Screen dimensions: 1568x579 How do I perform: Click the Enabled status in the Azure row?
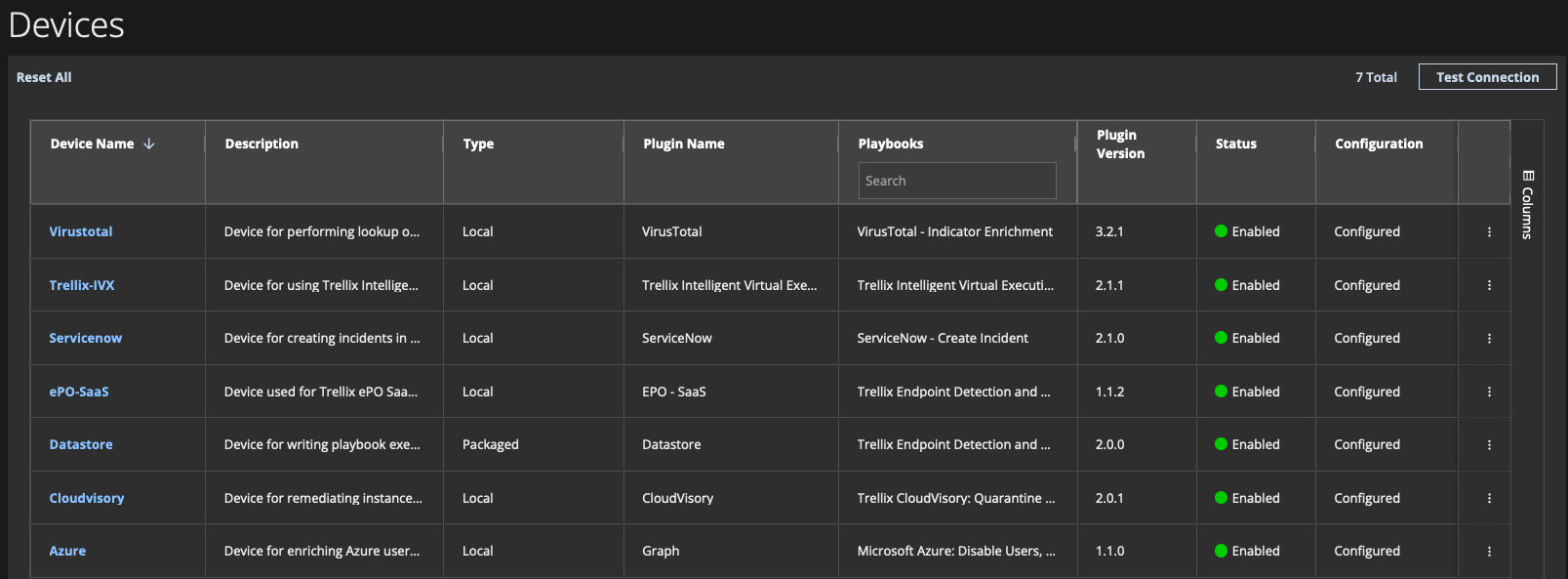coord(1247,551)
